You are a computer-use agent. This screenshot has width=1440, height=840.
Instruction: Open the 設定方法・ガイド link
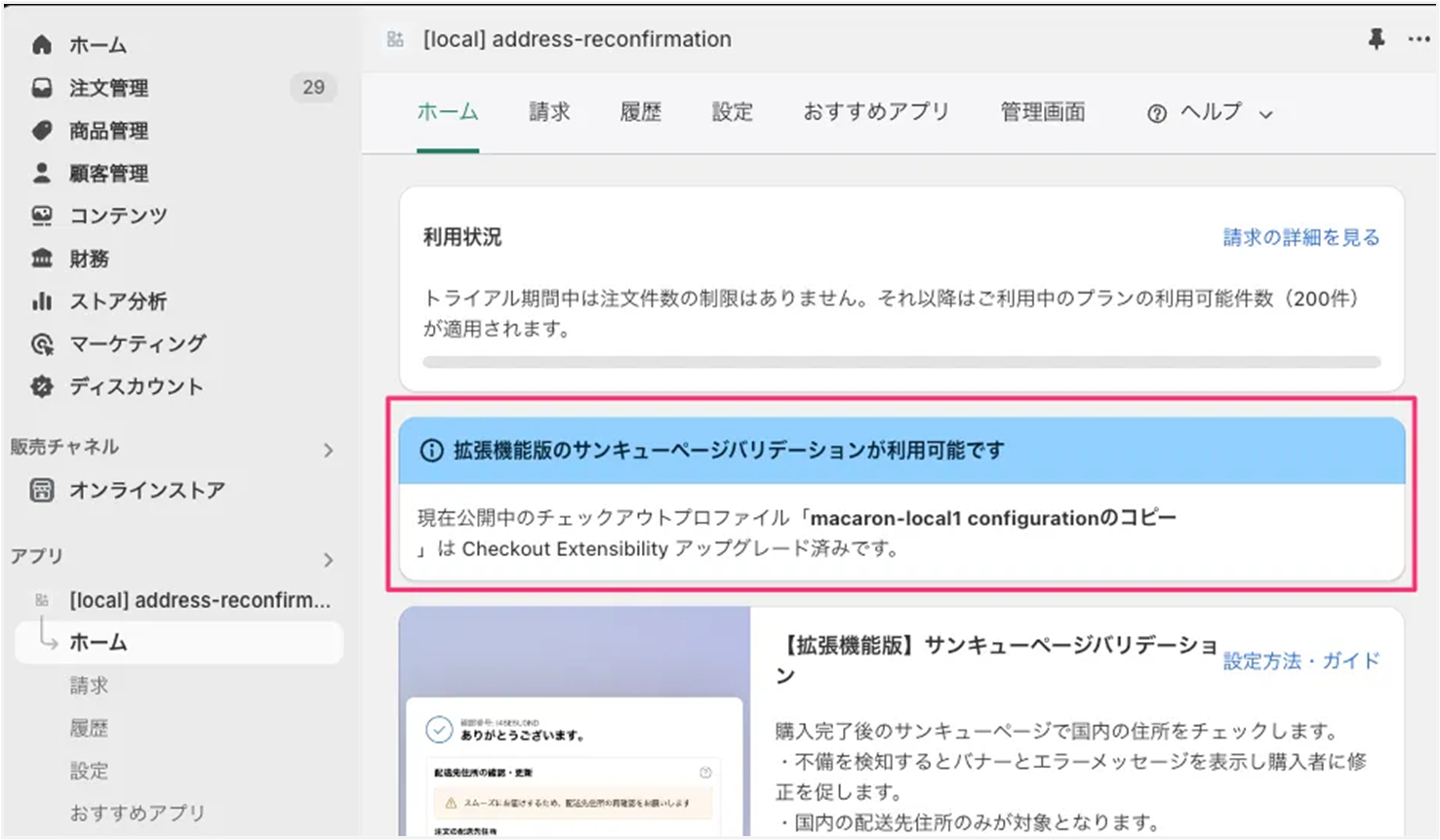[x=1300, y=660]
